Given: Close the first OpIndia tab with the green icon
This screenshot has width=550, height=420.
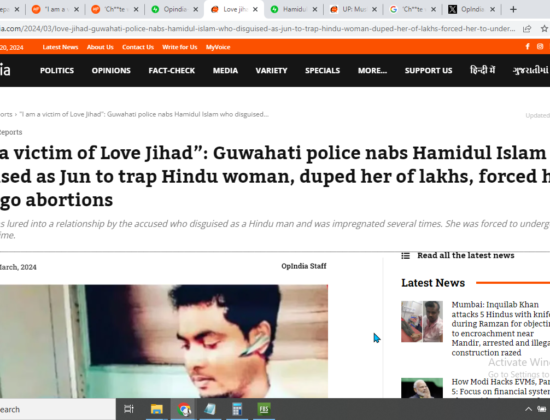Looking at the screenshot, I should click(x=196, y=9).
